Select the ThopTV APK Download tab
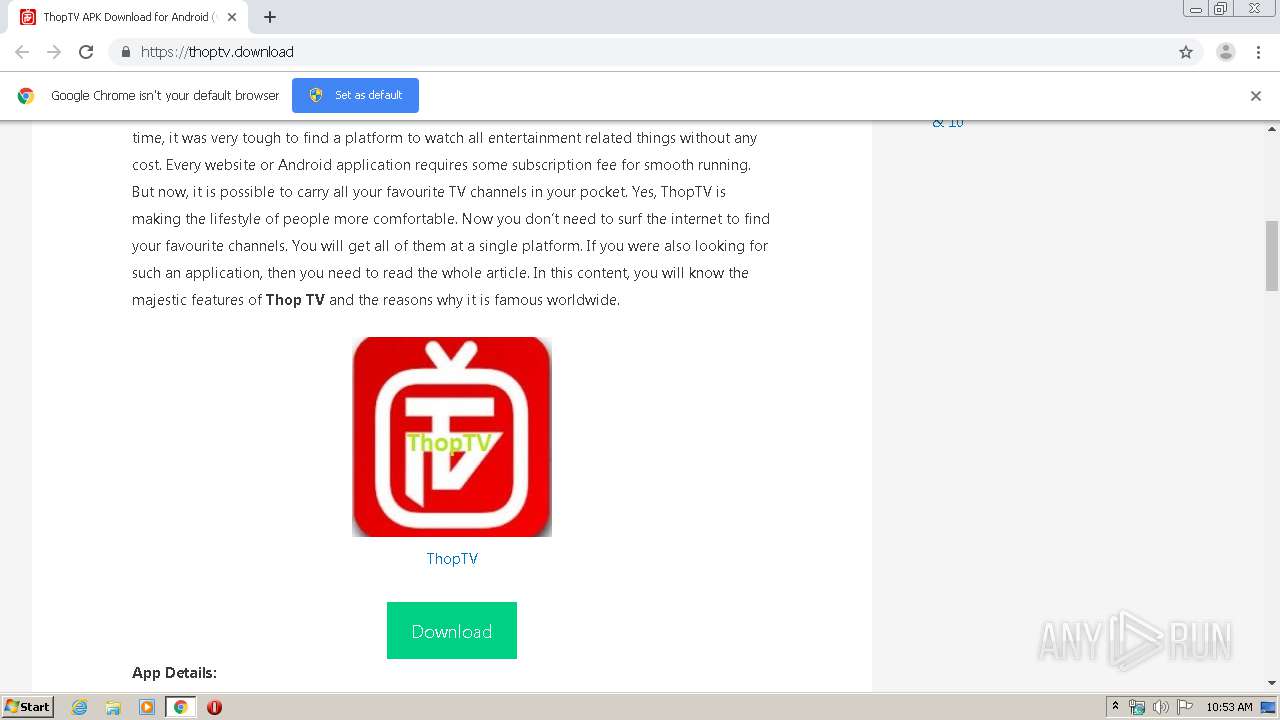This screenshot has width=1280, height=720. [128, 17]
